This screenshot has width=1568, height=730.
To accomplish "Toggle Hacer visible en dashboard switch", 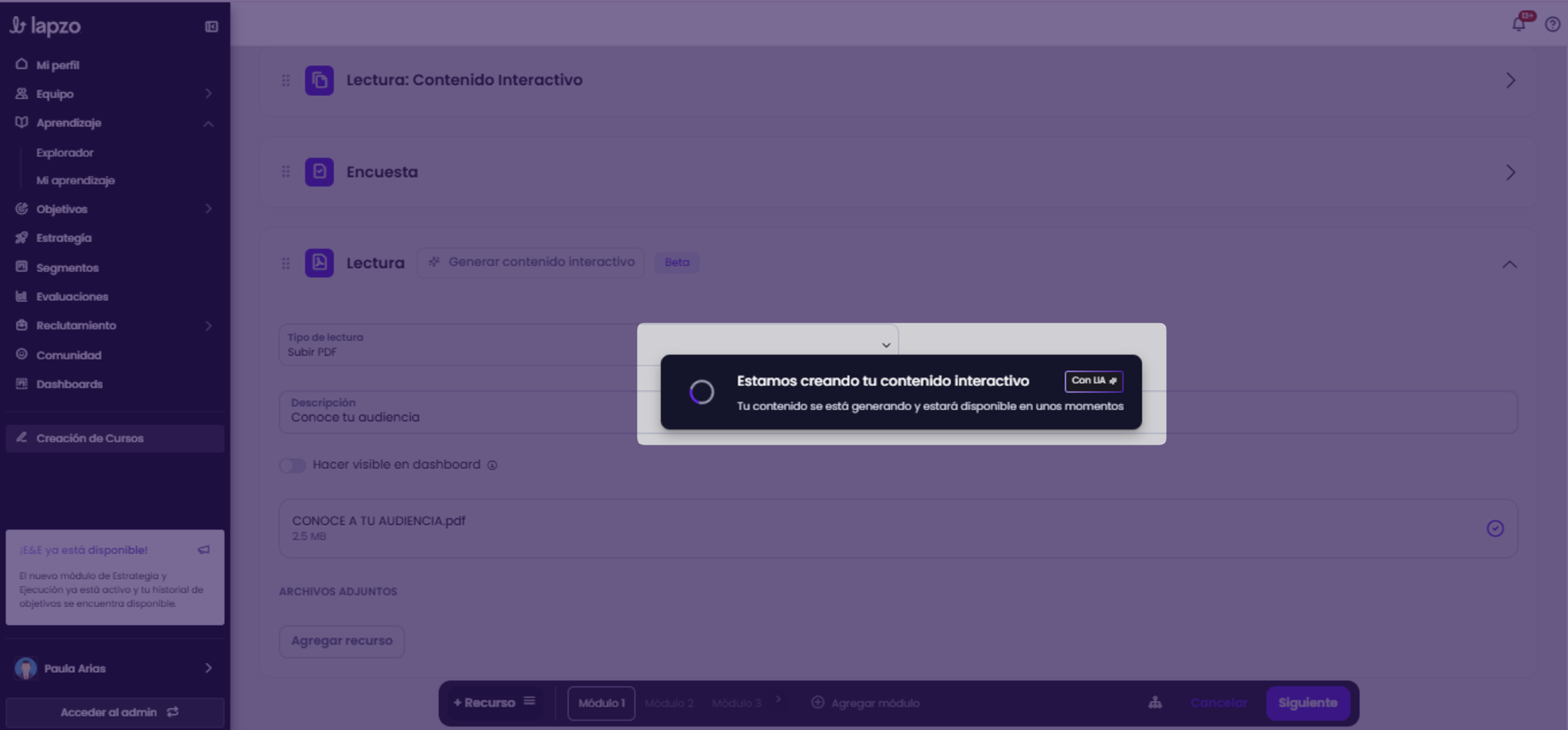I will tap(292, 465).
